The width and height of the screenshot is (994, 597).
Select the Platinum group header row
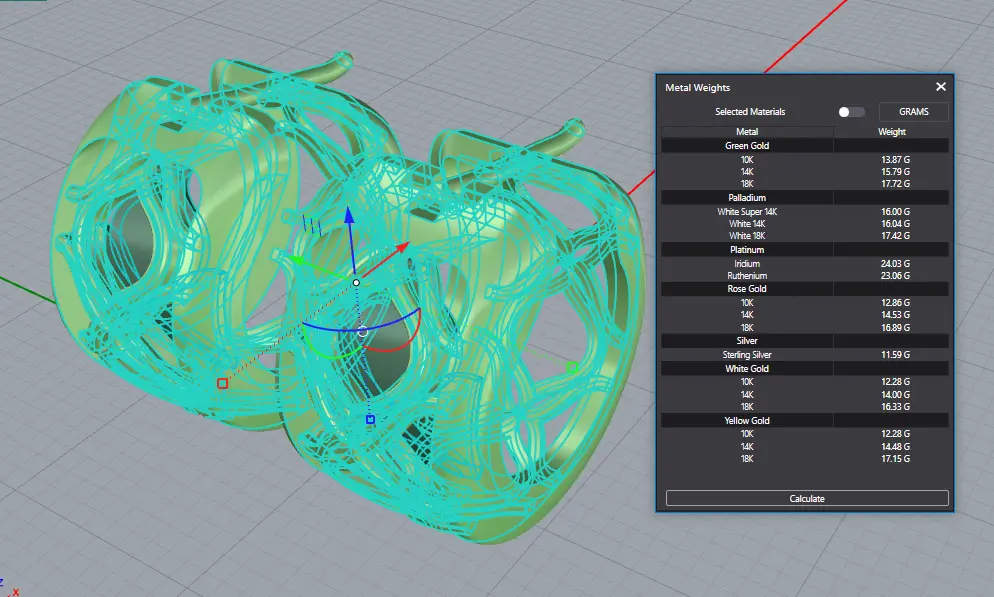[x=747, y=249]
